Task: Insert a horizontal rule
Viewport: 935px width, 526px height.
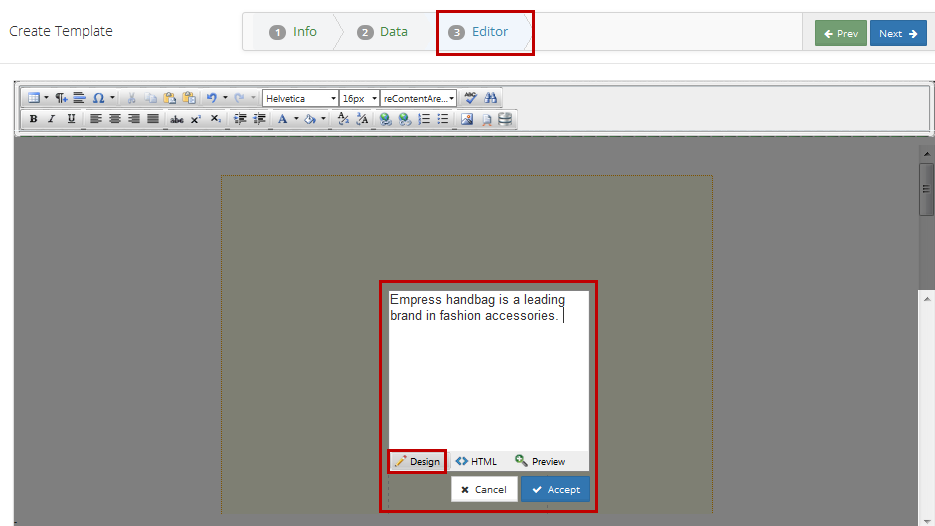Action: pyautogui.click(x=79, y=98)
